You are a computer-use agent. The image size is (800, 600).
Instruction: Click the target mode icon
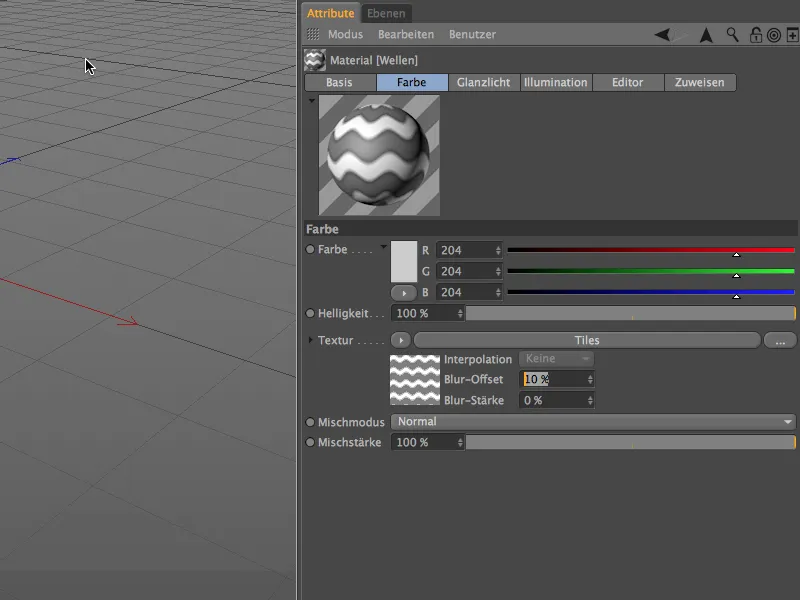click(x=774, y=35)
